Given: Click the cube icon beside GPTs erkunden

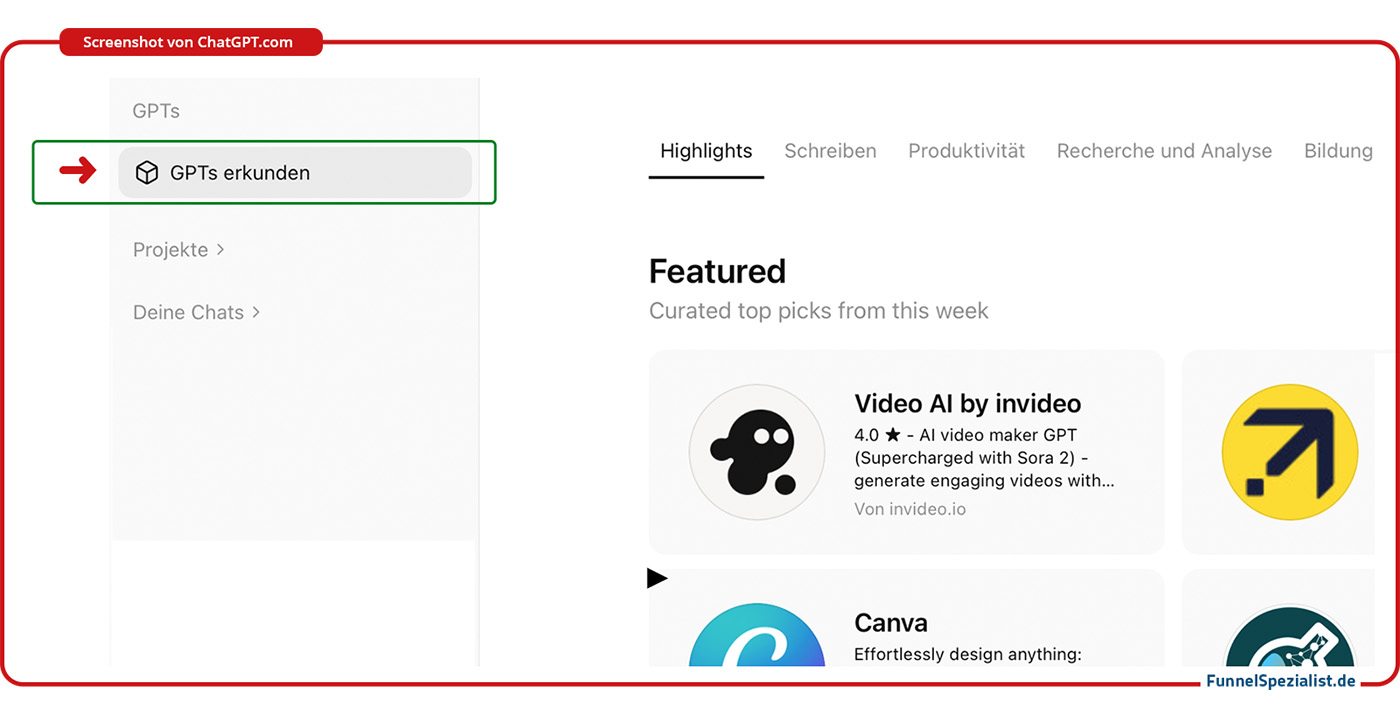Looking at the screenshot, I should [147, 173].
